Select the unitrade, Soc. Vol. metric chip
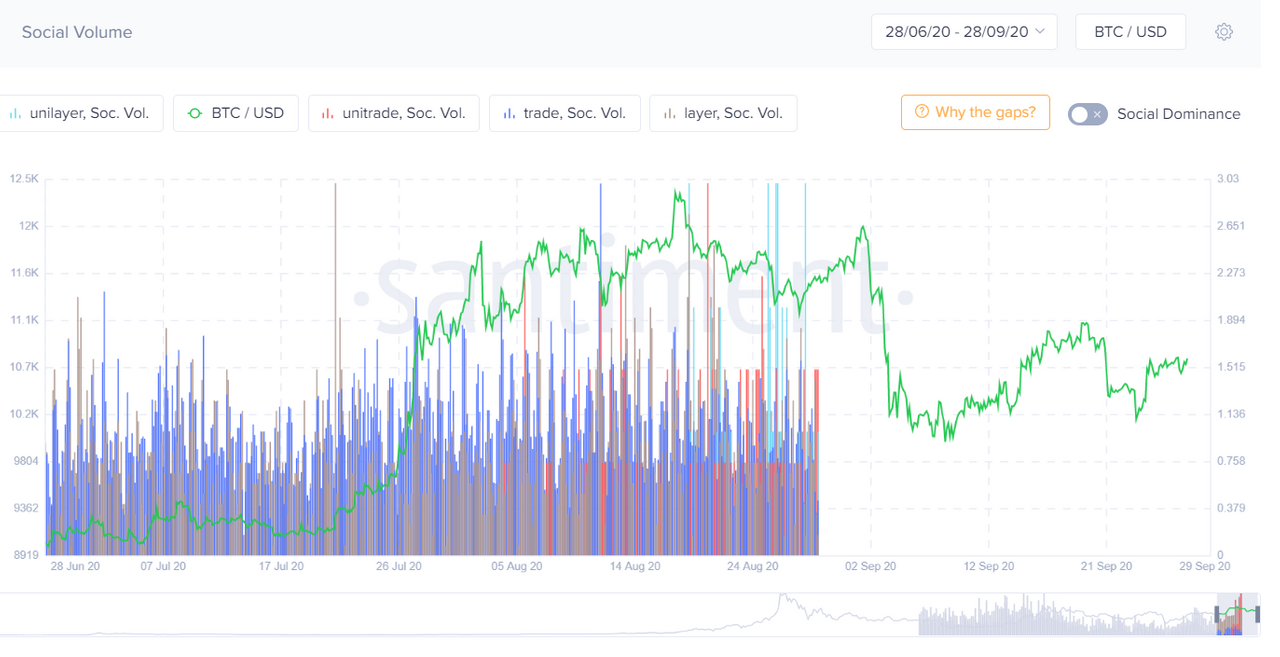 pos(394,114)
